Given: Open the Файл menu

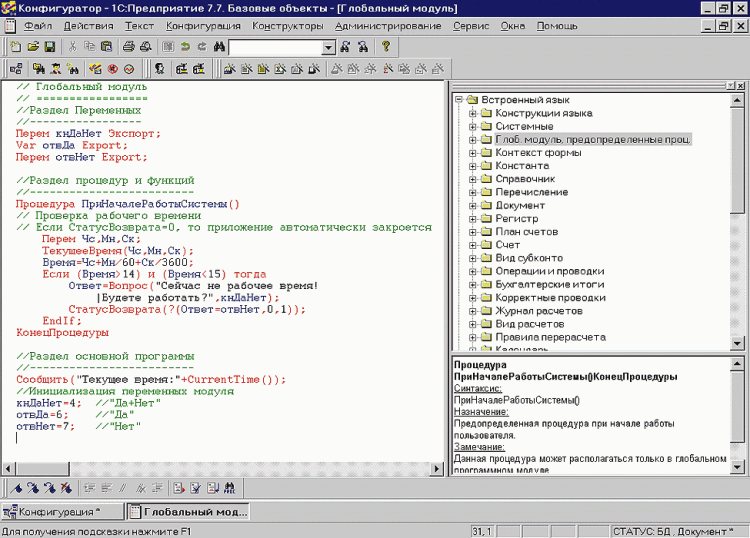Looking at the screenshot, I should (x=38, y=26).
